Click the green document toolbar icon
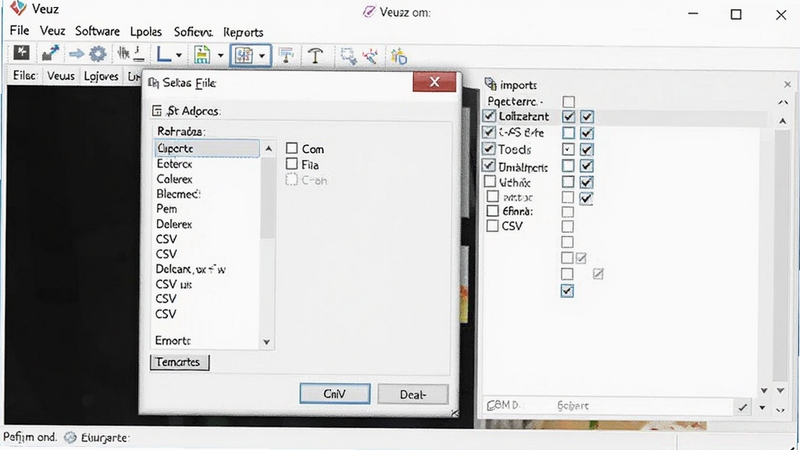Viewport: 800px width, 450px height. [202, 55]
